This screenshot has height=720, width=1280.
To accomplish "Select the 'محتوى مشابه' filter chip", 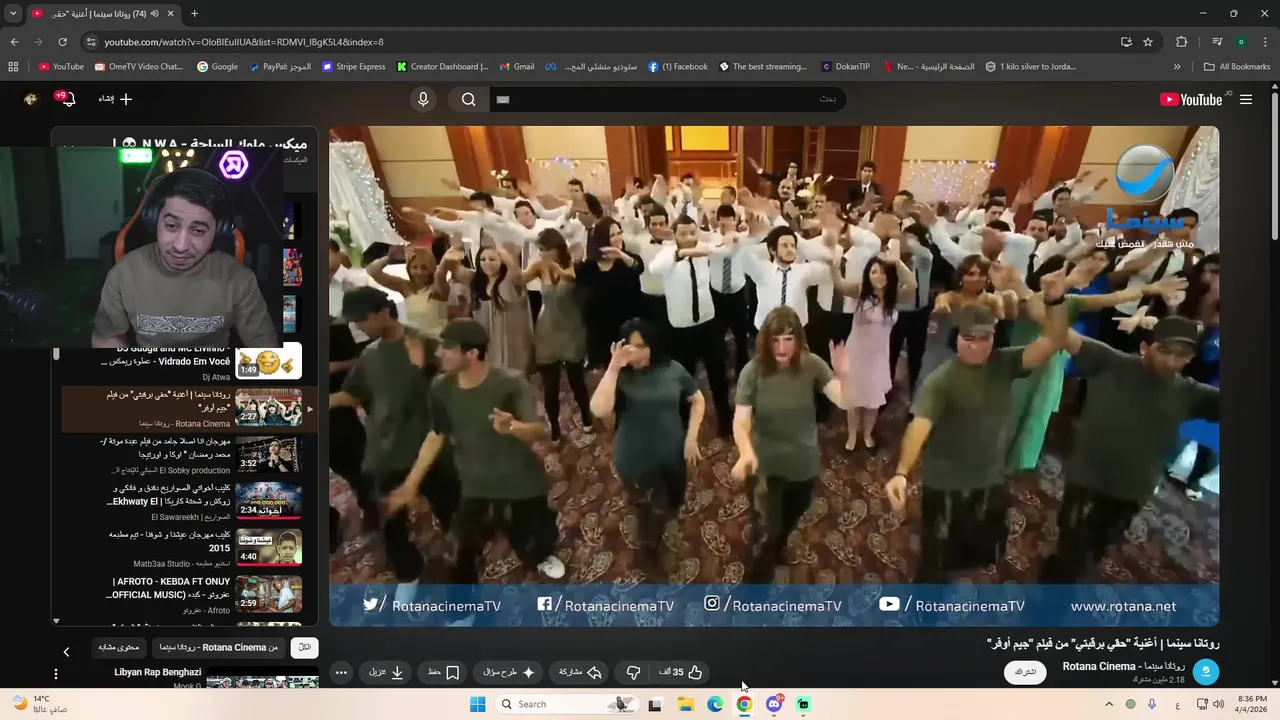I will point(119,648).
